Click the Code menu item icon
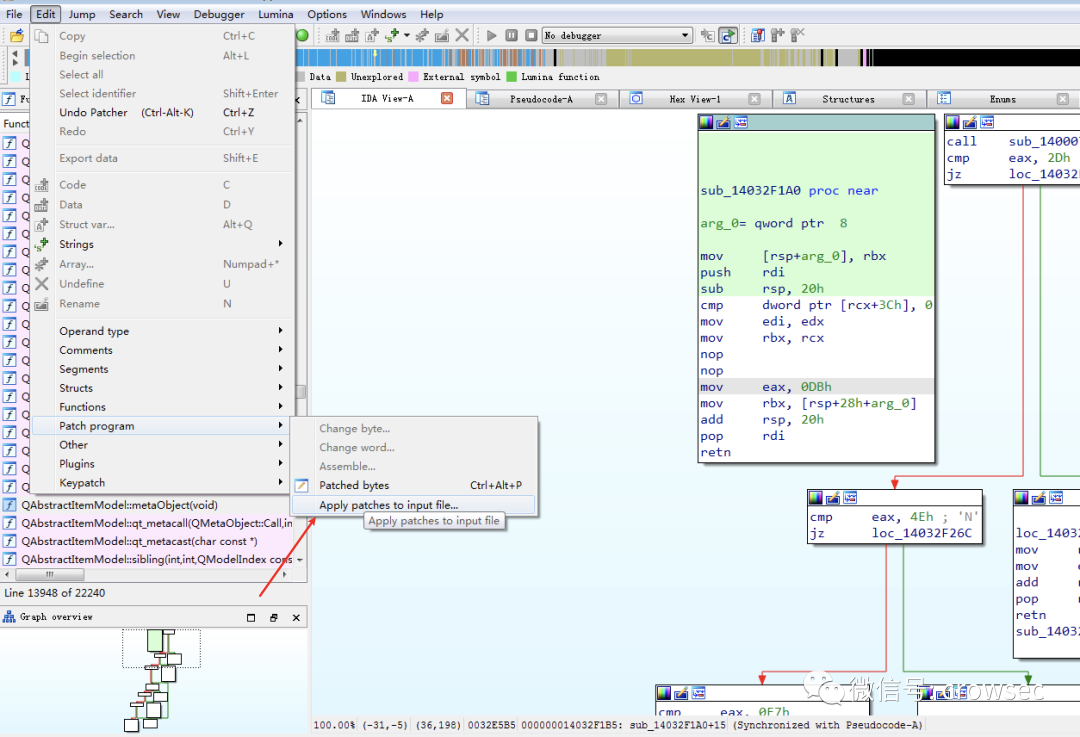The width and height of the screenshot is (1080, 737). (42, 185)
